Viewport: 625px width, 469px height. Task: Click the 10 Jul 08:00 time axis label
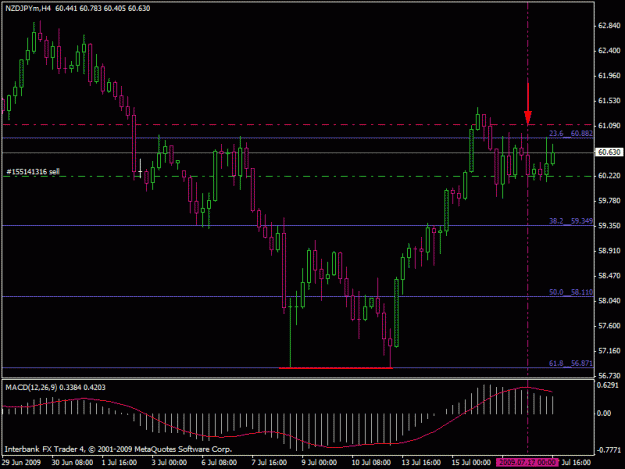click(371, 463)
